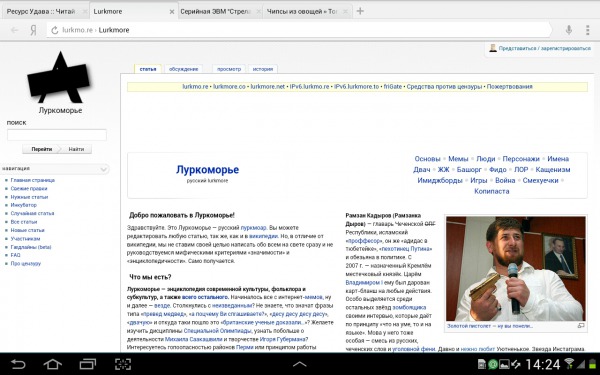
Task: Open the WhatsApp notification icon
Action: (x=493, y=364)
